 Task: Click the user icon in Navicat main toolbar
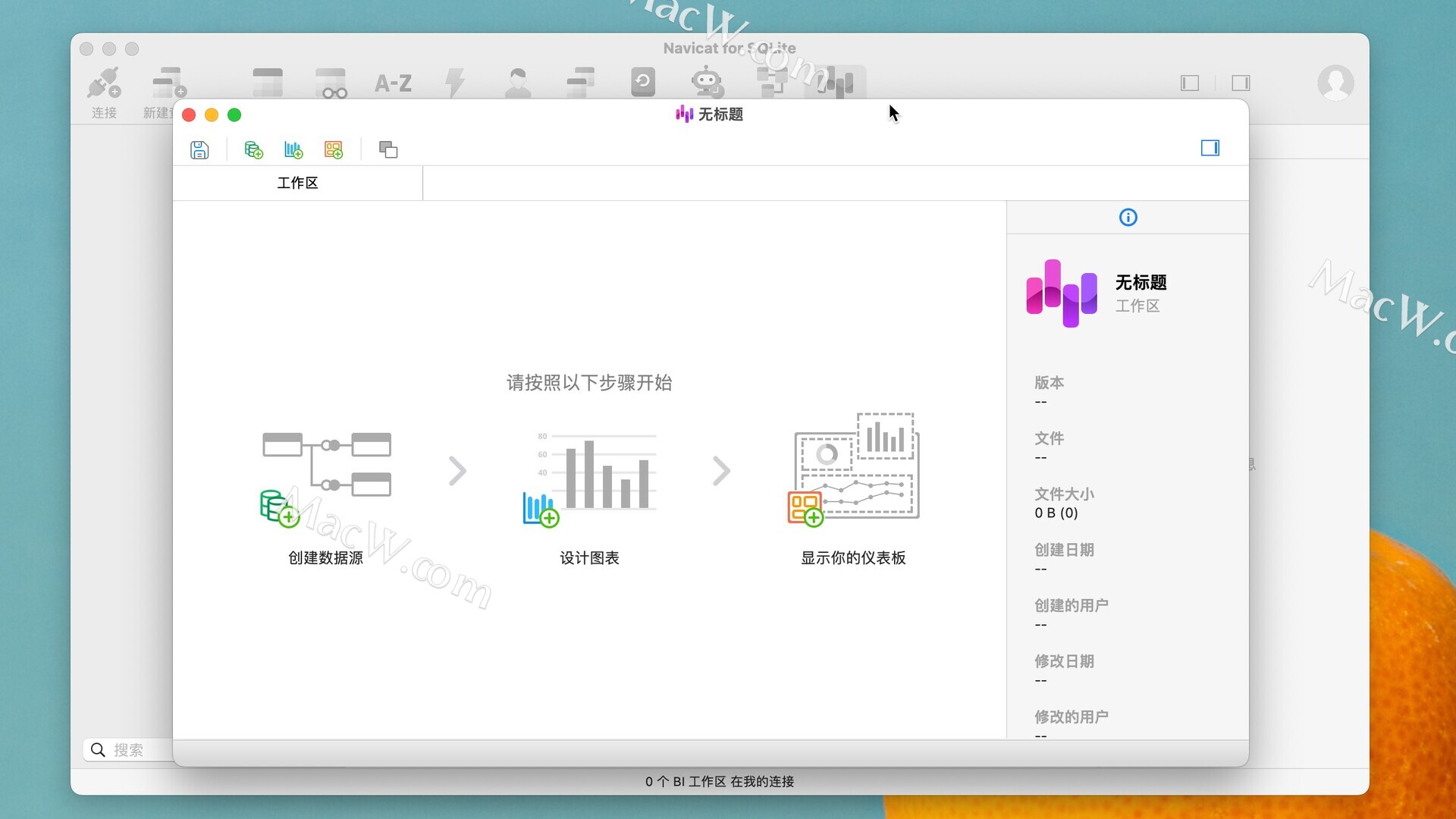click(518, 83)
